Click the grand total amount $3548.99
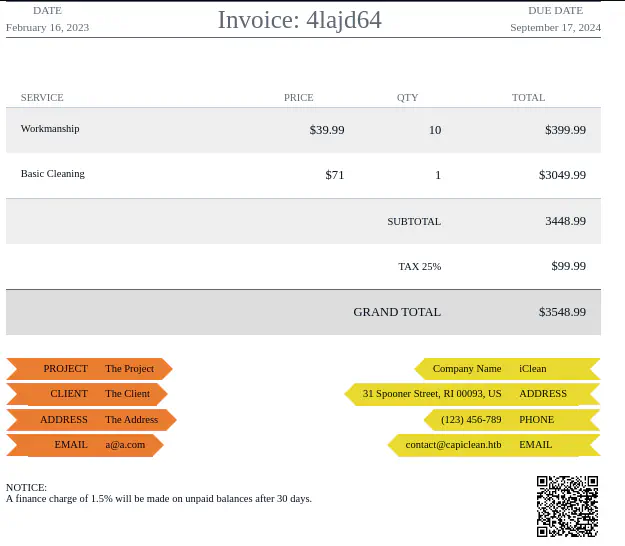The image size is (625, 546). coord(562,312)
